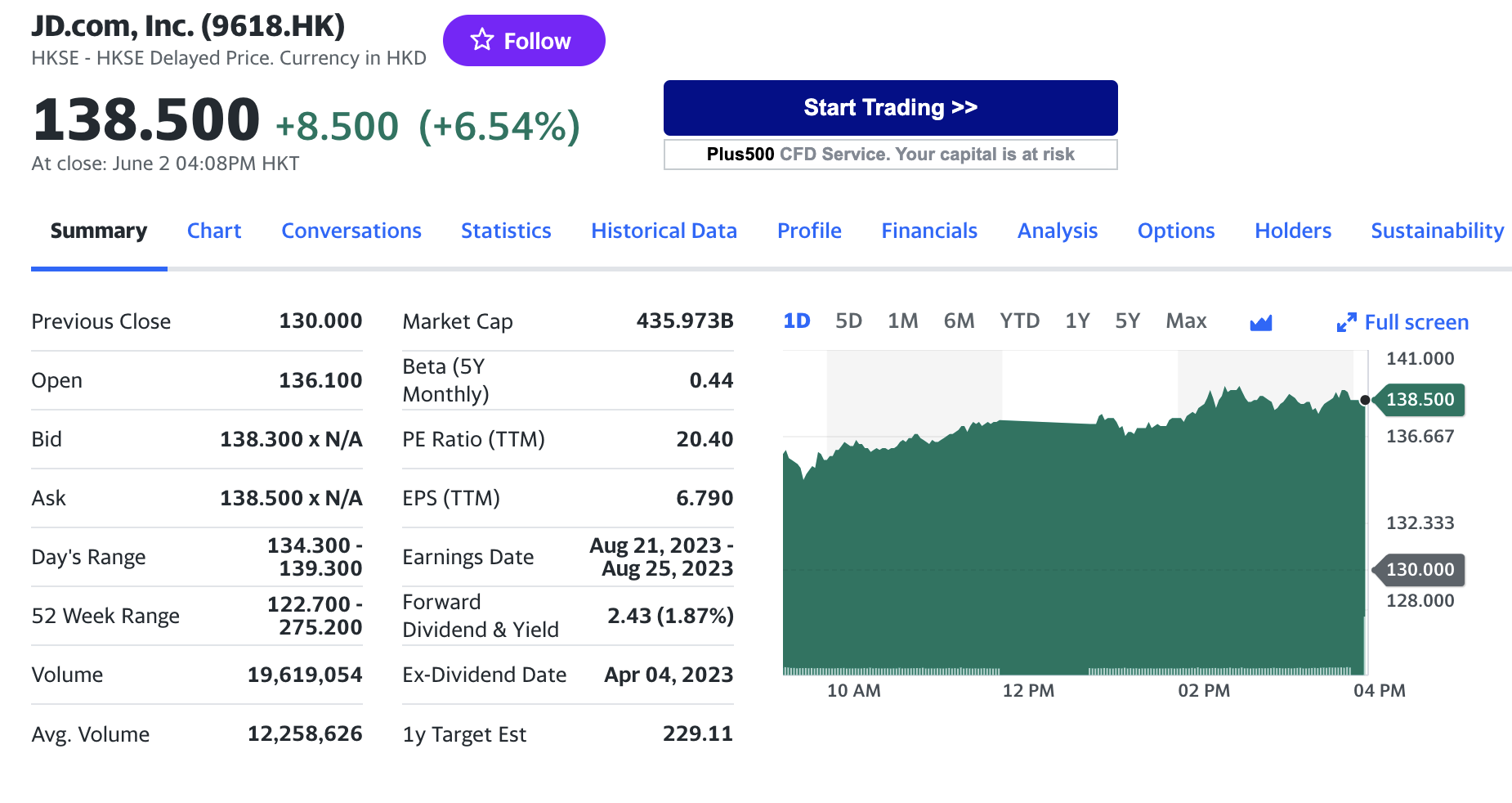Click the 02 PM chart axis label
1512x803 pixels.
coord(1204,691)
